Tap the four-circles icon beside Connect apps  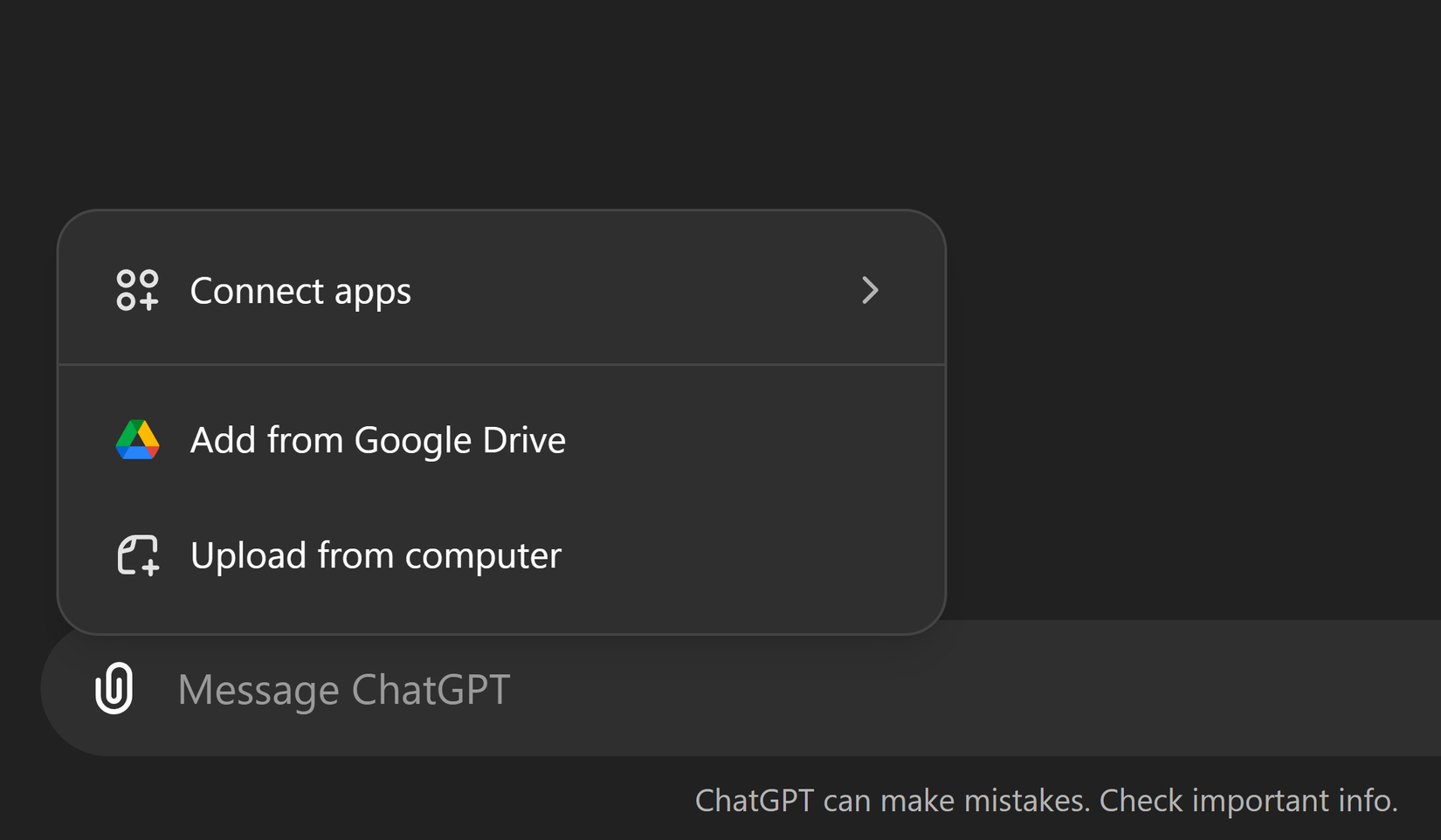tap(137, 290)
